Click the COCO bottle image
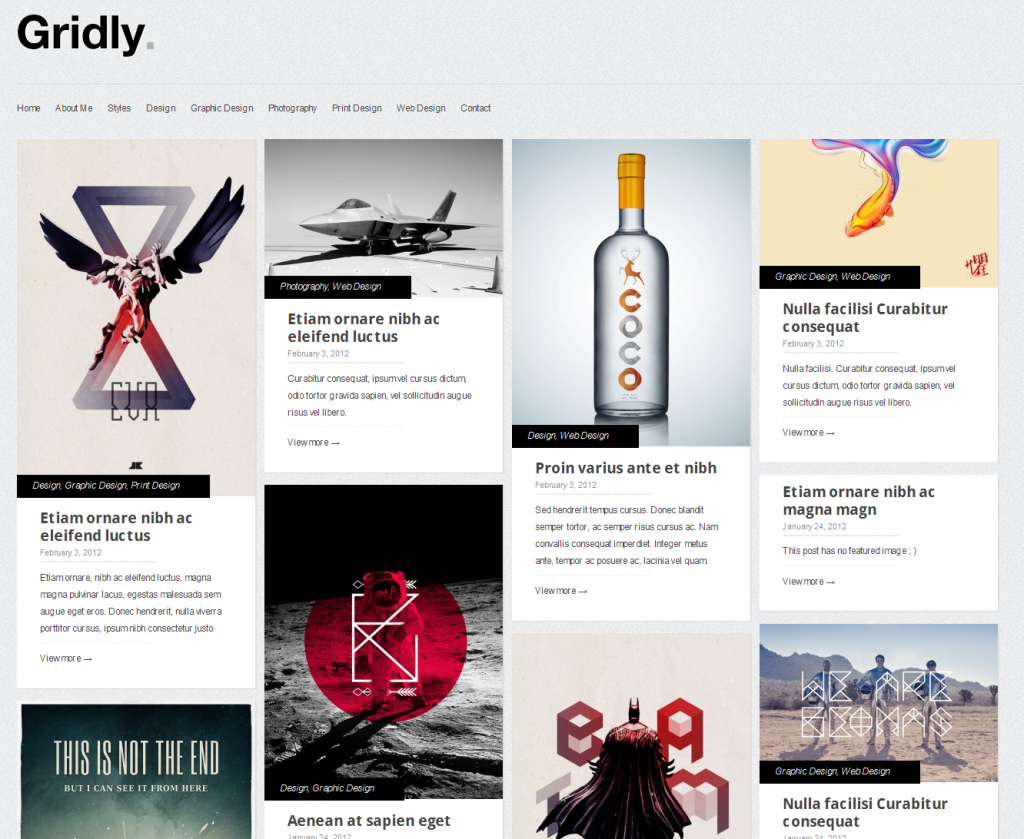The width and height of the screenshot is (1024, 839). [x=631, y=292]
